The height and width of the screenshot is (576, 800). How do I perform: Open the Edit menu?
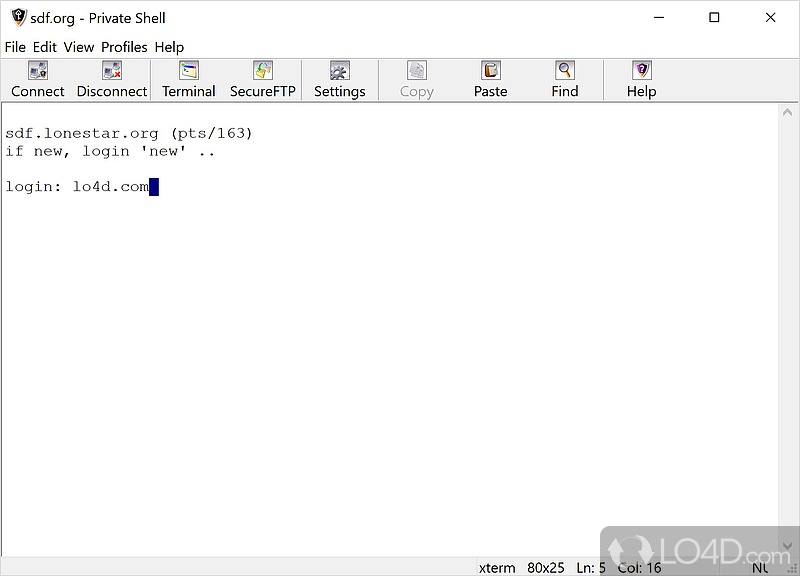(44, 47)
